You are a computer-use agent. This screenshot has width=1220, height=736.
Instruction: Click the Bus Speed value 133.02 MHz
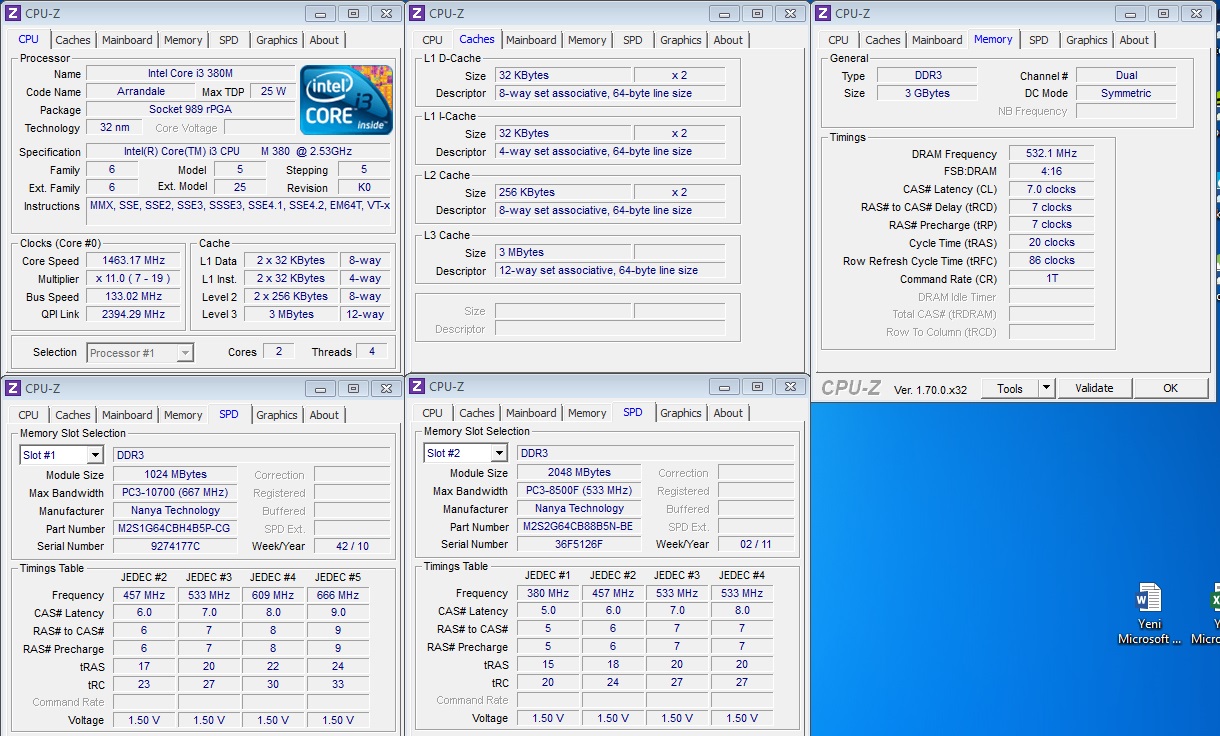(132, 296)
